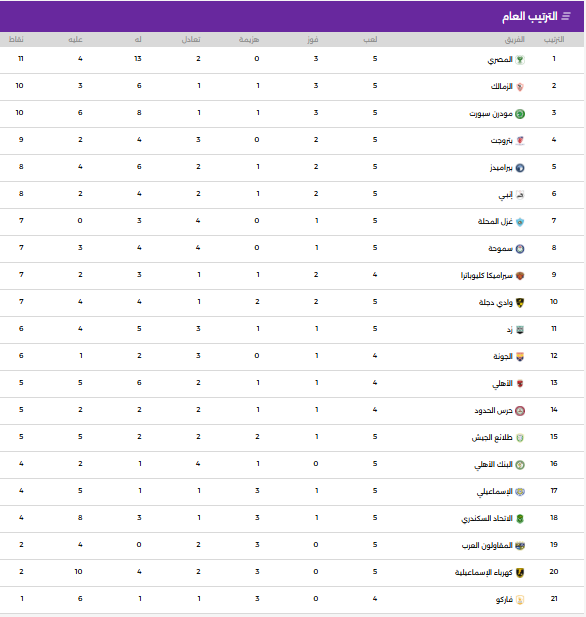Click rank number 20 for كهرباء الإسماعيلية
The height and width of the screenshot is (617, 586).
tap(554, 572)
